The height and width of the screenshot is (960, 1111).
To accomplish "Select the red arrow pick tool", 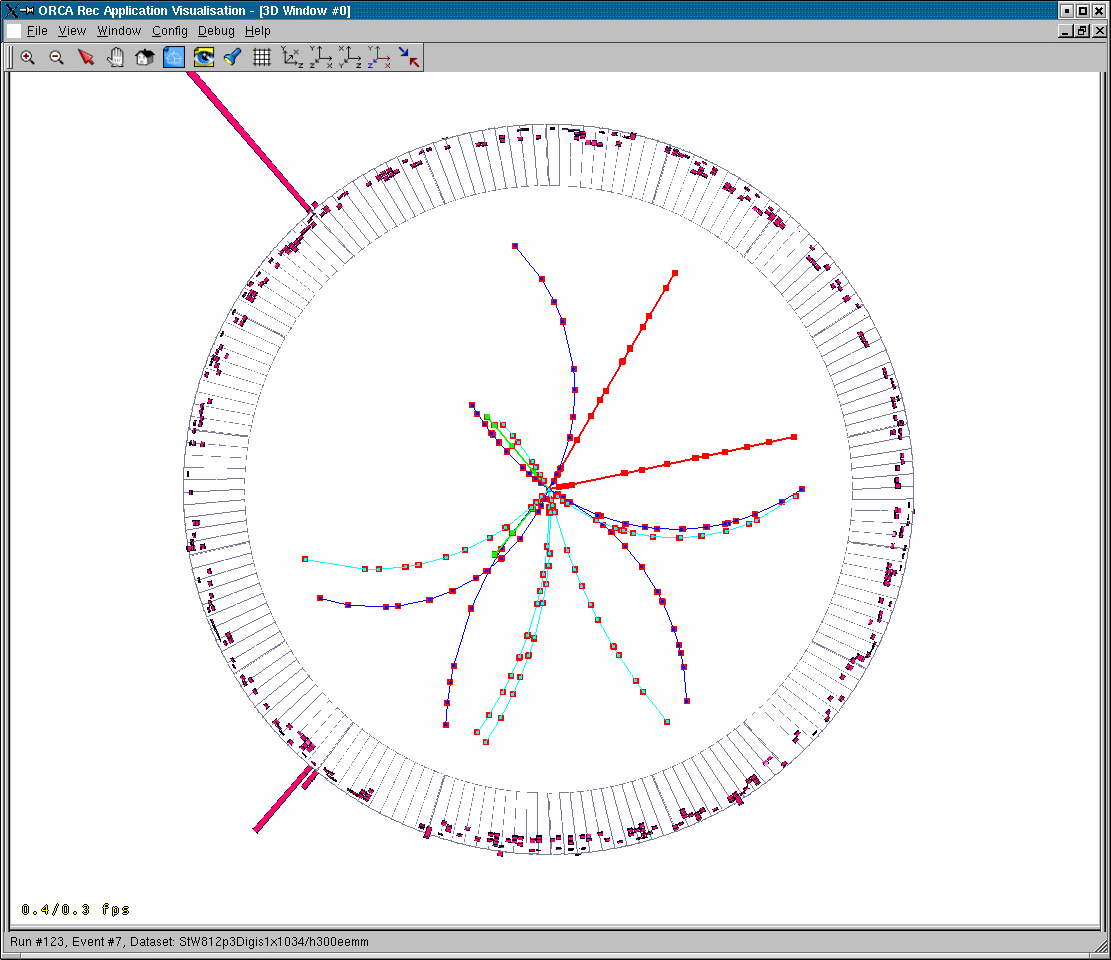I will (x=86, y=58).
